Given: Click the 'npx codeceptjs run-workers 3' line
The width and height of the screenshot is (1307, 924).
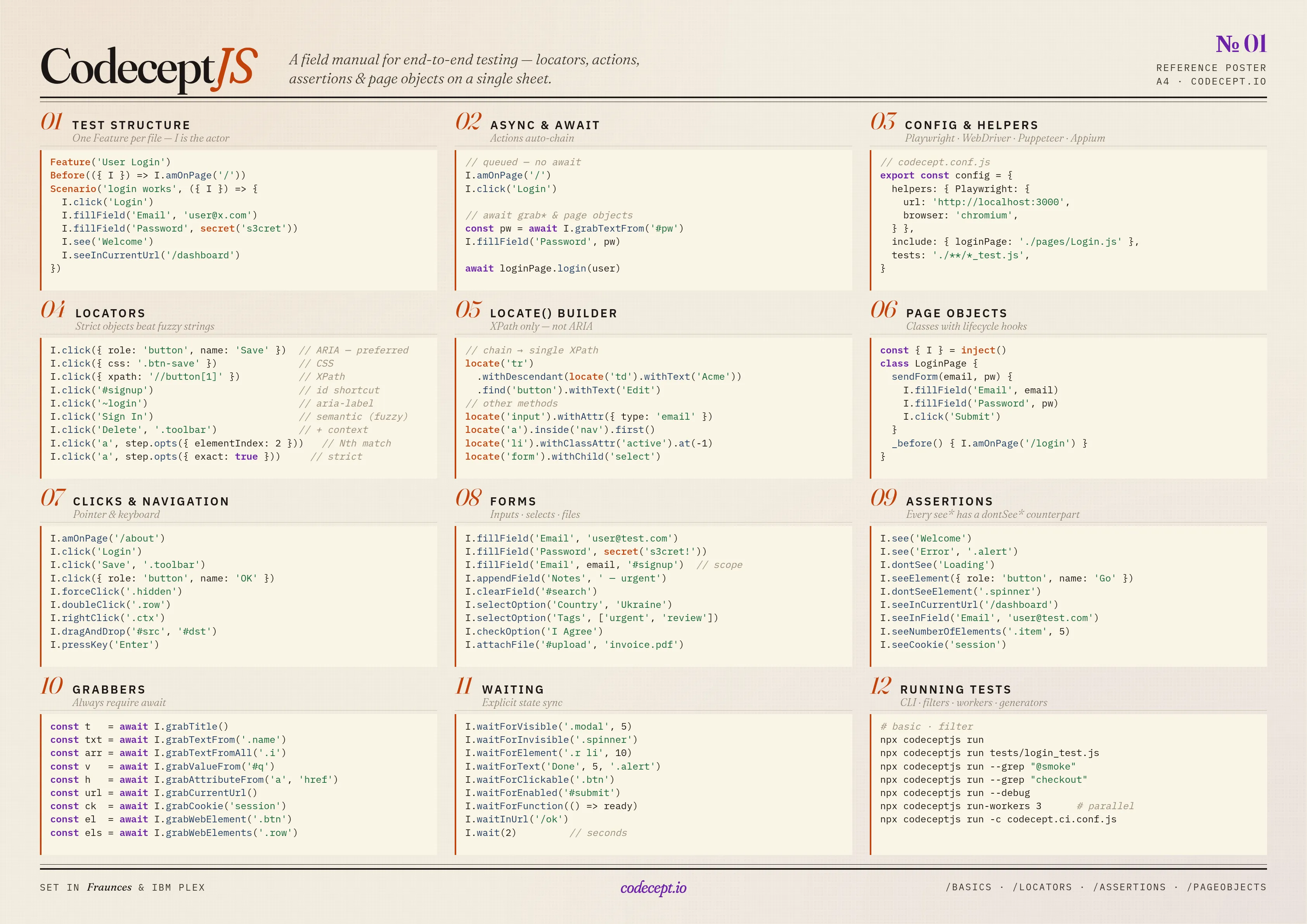Looking at the screenshot, I should [961, 806].
